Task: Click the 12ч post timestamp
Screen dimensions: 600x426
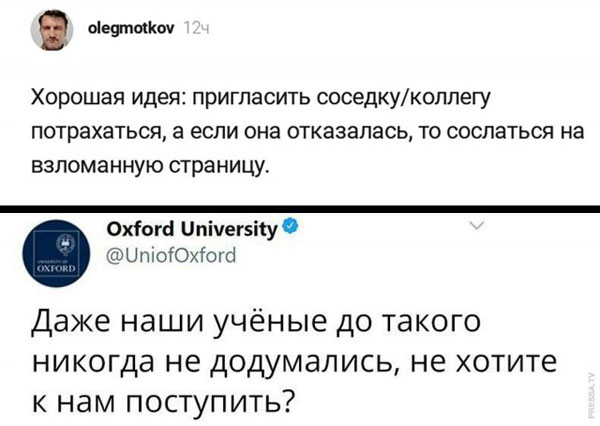Action: [194, 31]
